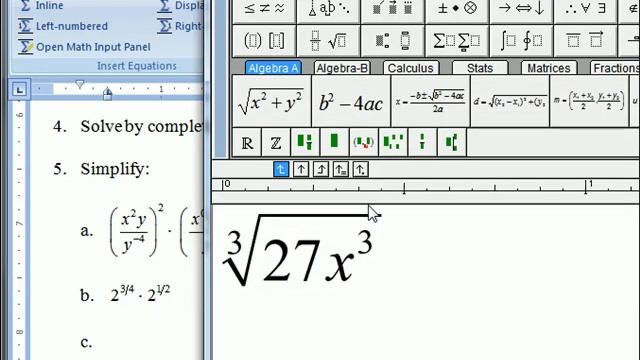
Task: Insert a Left-numbered equation in Word
Action: coord(63,26)
